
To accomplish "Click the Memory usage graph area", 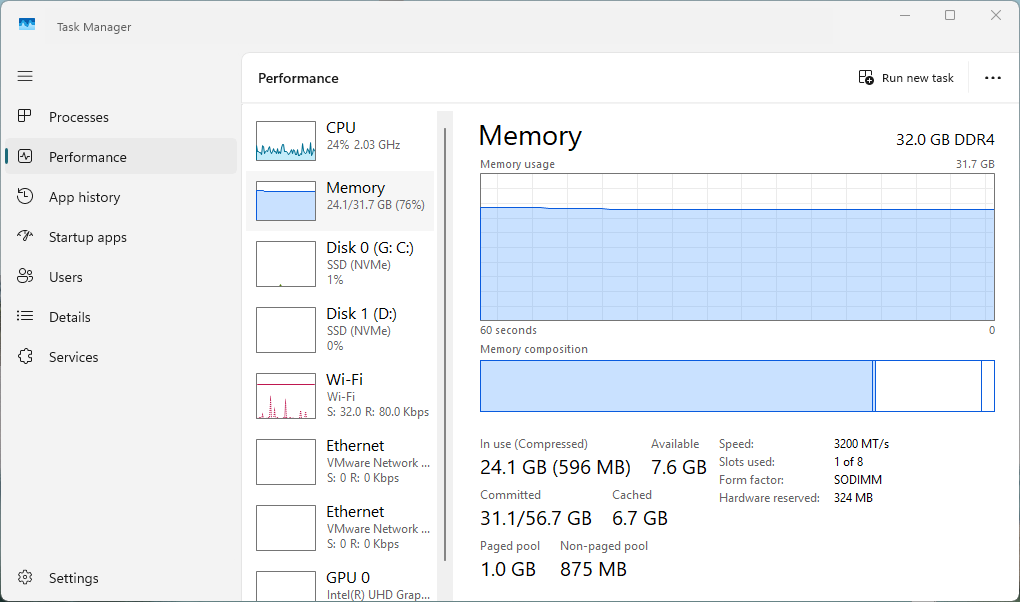I will pyautogui.click(x=737, y=247).
